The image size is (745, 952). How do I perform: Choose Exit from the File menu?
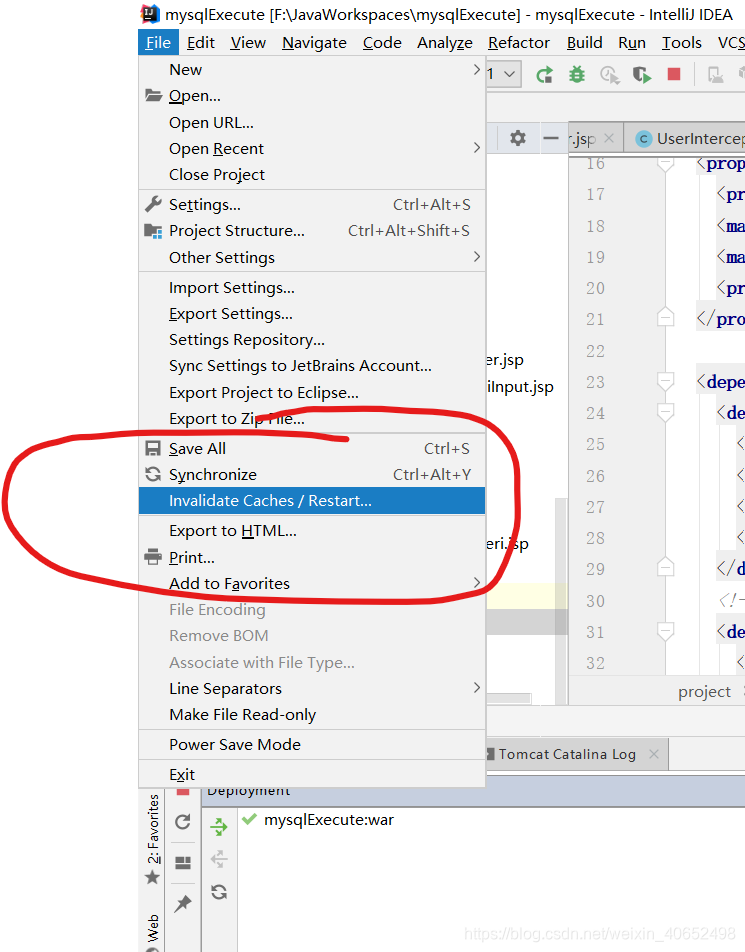[x=312, y=775]
